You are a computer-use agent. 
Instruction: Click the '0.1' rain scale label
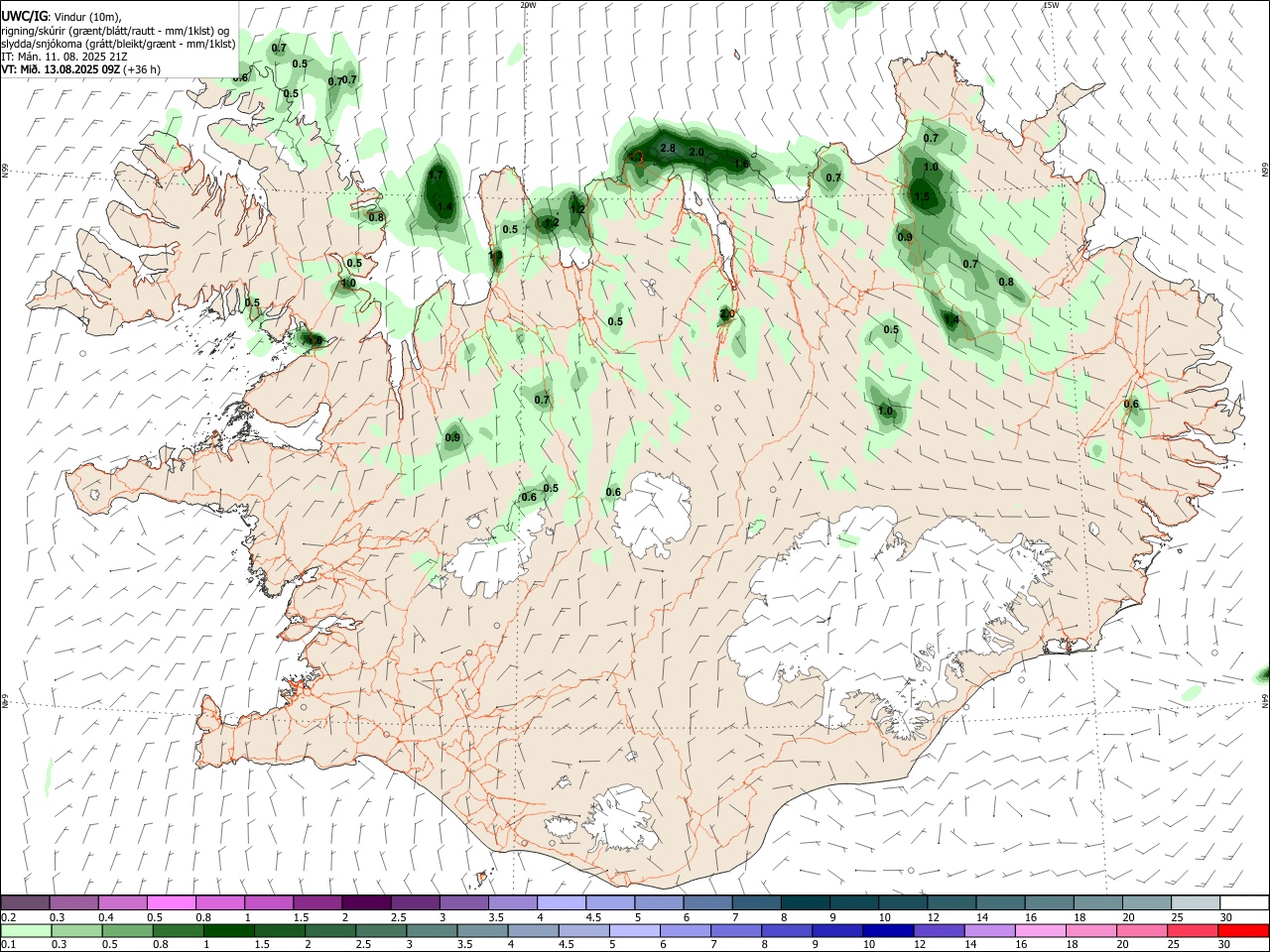[9, 945]
